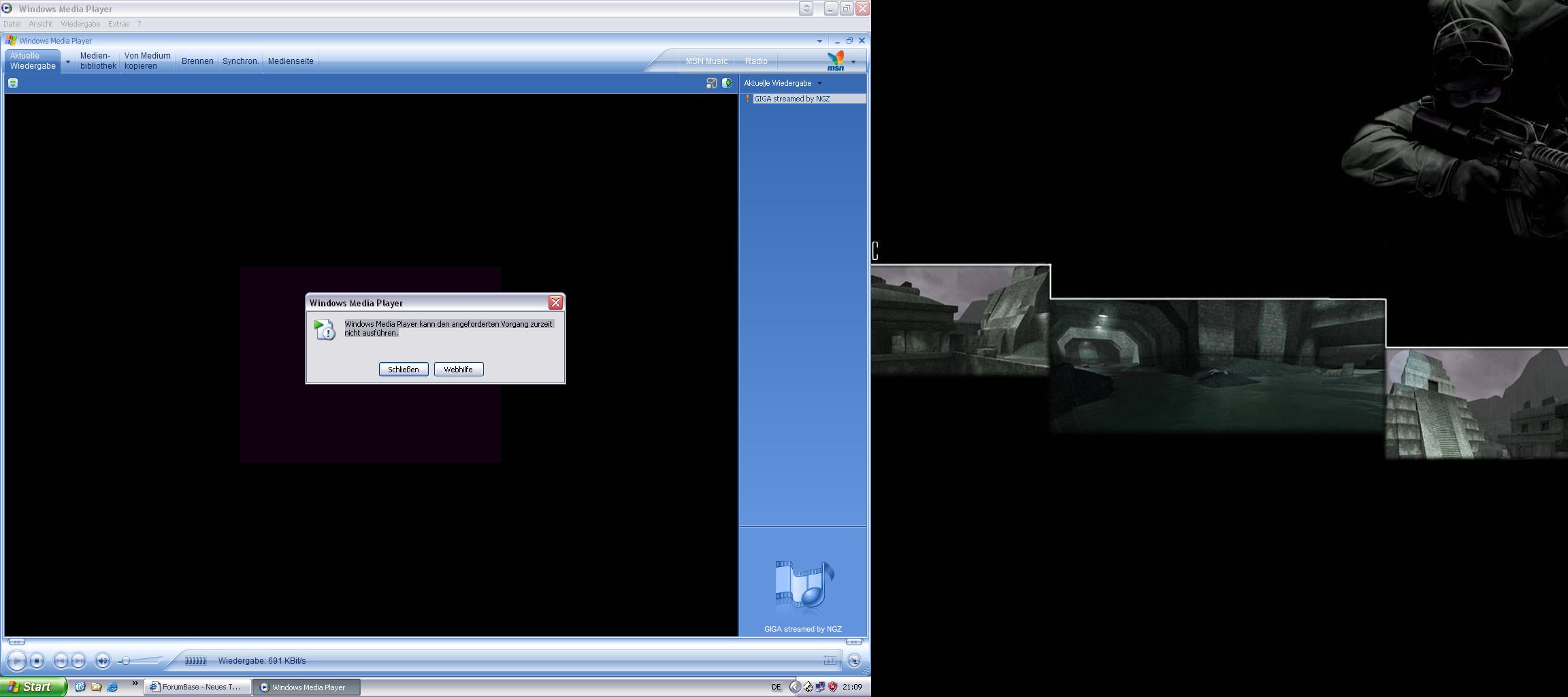Open the Ansicht menu
This screenshot has width=1568, height=697.
click(x=40, y=24)
